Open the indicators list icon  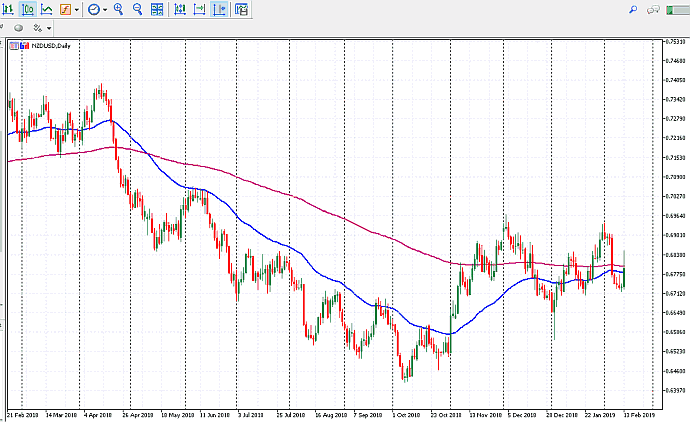(64, 9)
